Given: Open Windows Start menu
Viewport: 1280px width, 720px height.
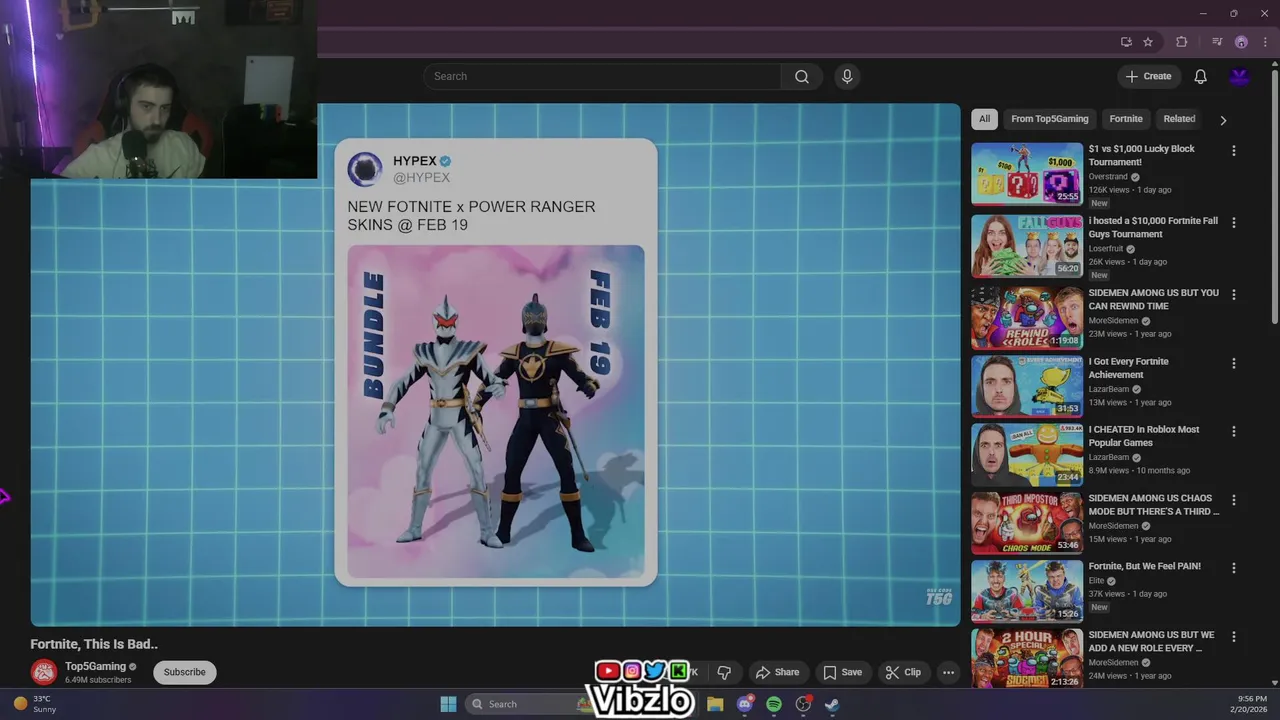Looking at the screenshot, I should [x=448, y=704].
